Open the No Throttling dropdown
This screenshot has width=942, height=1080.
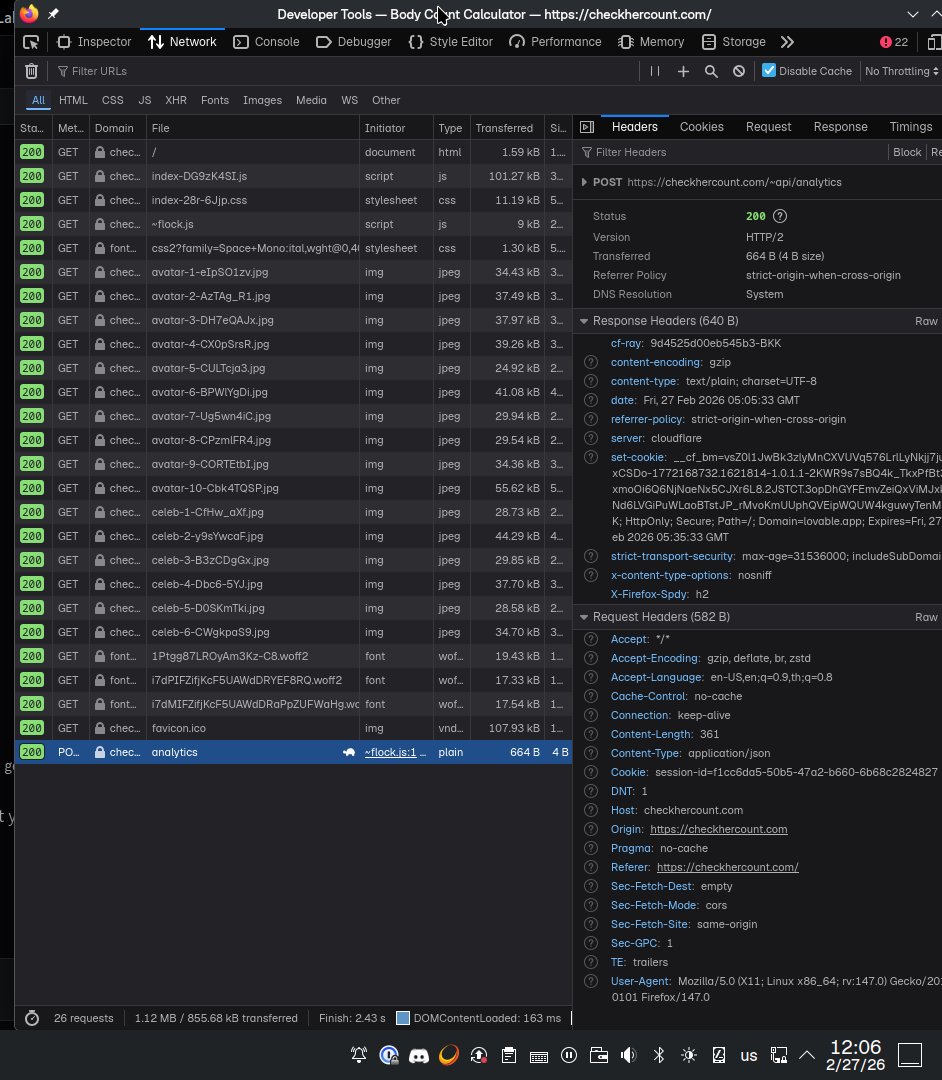tap(901, 71)
